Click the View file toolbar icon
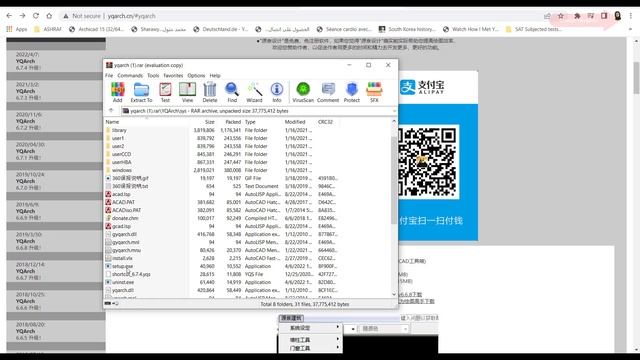Image resolution: width=640 pixels, height=360 pixels. (187, 92)
